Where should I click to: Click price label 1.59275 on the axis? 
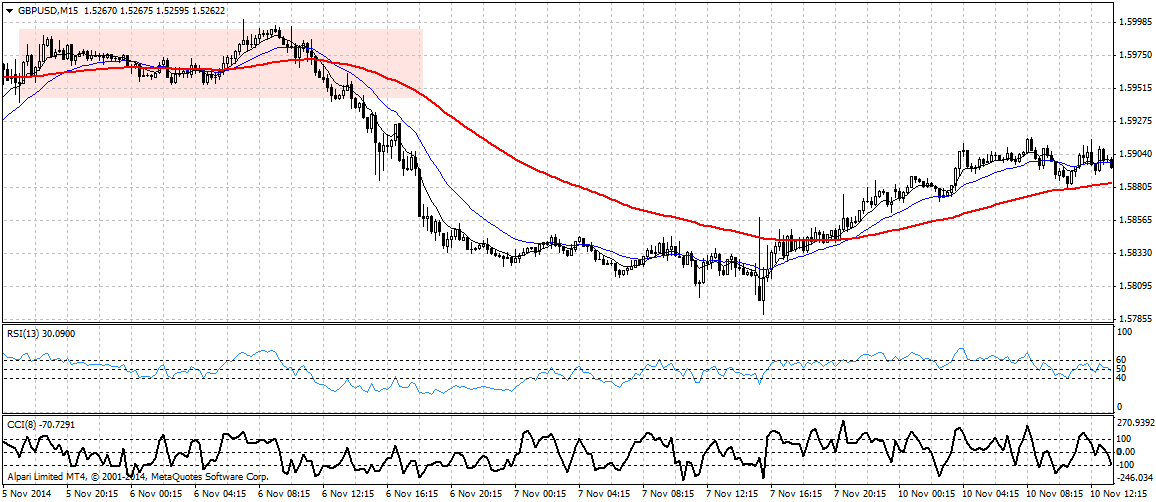tap(1134, 121)
